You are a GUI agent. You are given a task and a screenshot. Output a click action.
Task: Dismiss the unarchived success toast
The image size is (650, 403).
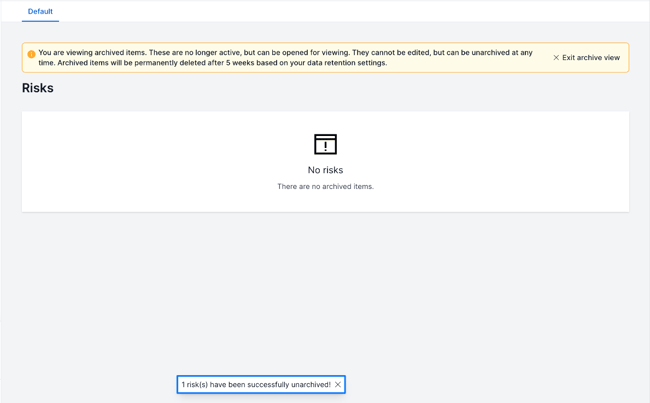point(338,385)
